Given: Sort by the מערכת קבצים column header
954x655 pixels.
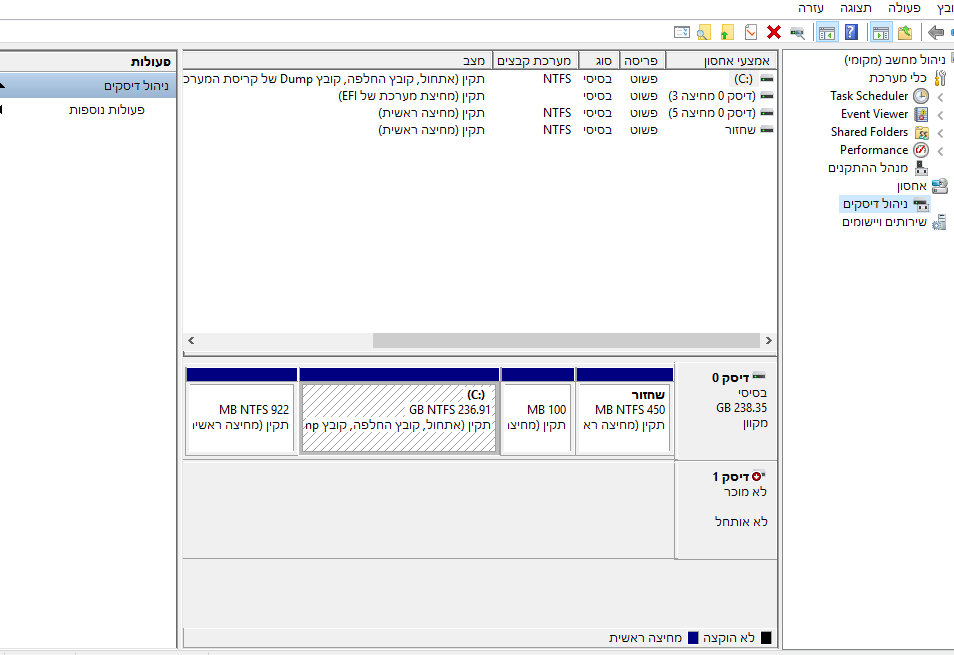Looking at the screenshot, I should point(535,60).
